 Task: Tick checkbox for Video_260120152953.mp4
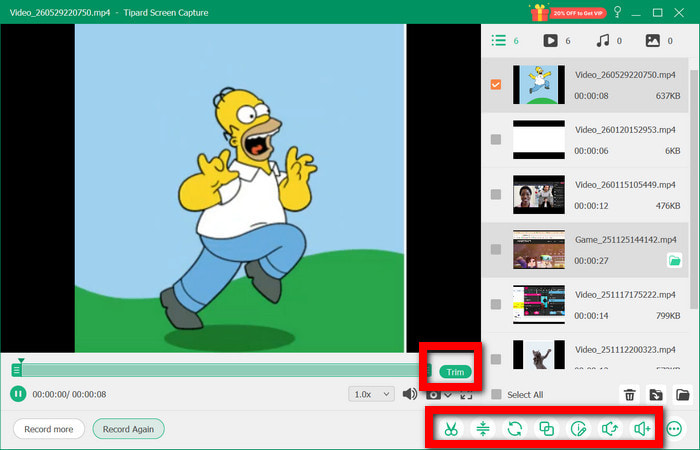click(496, 139)
